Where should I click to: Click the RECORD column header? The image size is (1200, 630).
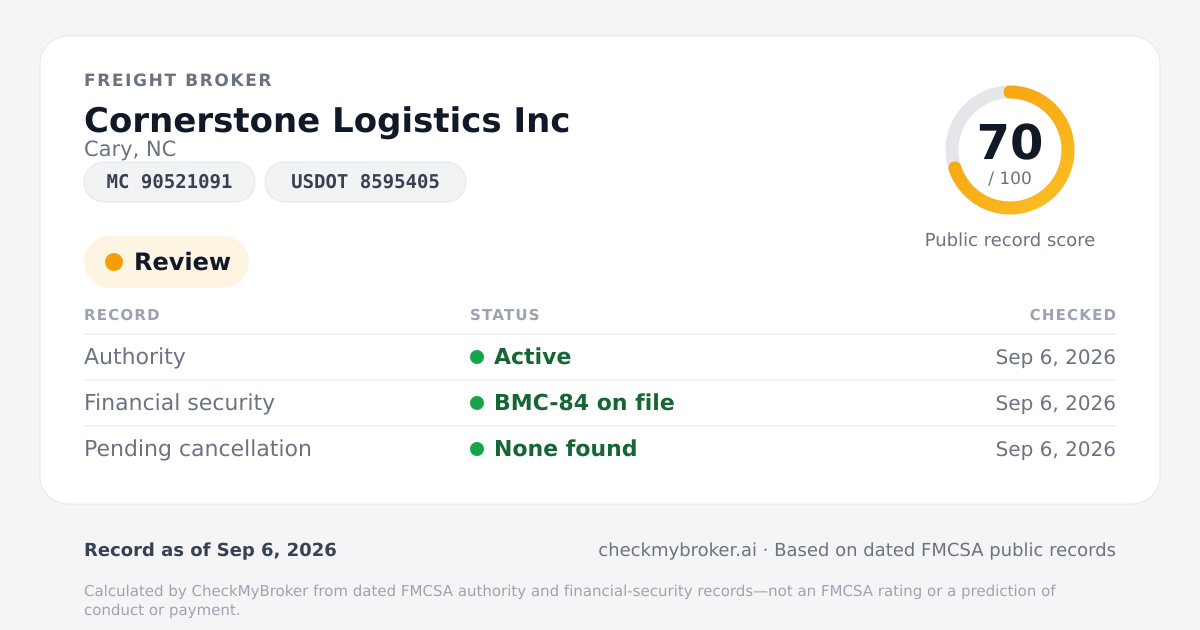[122, 315]
